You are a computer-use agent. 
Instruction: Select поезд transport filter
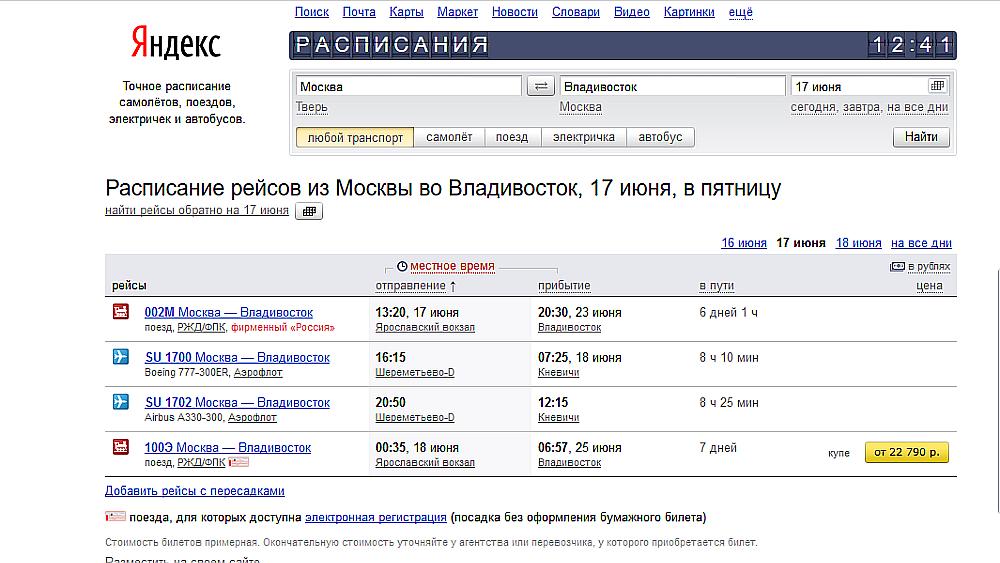(x=512, y=137)
